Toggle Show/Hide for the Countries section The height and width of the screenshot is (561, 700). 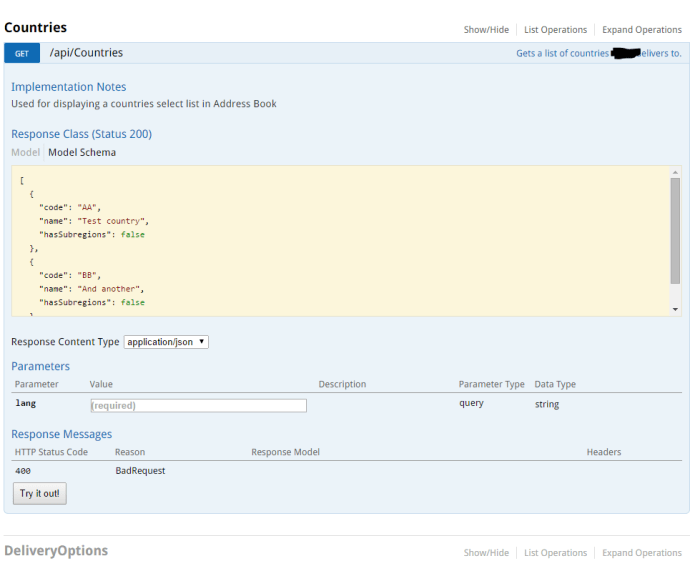tap(486, 30)
